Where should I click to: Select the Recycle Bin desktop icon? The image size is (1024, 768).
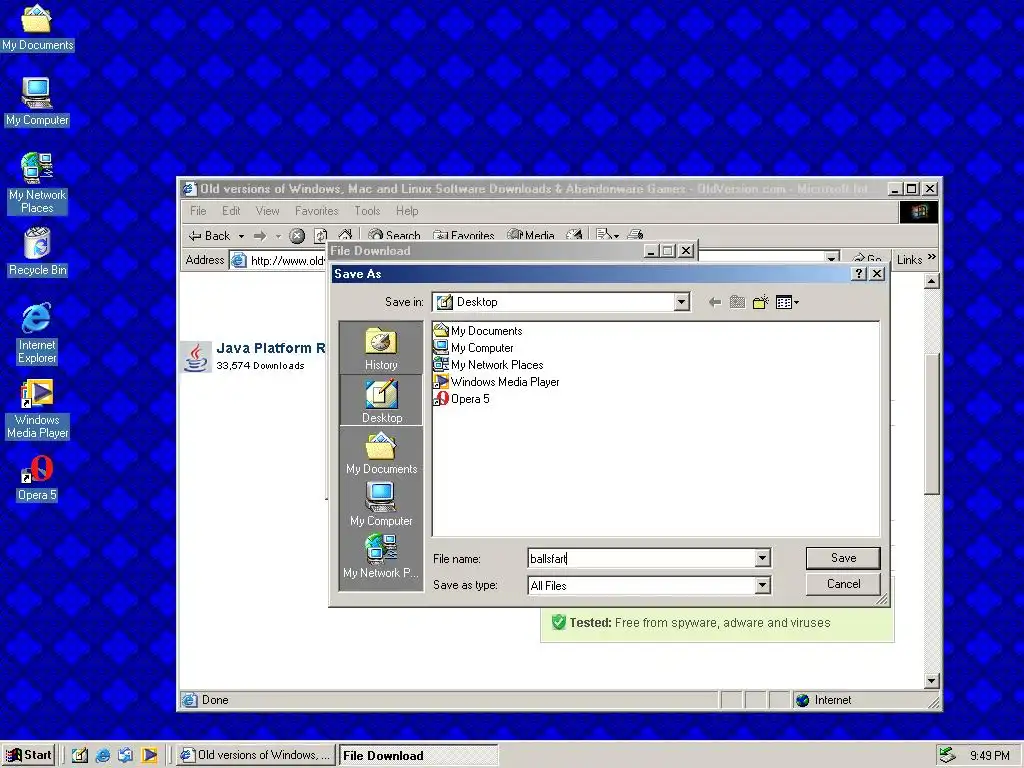click(x=37, y=252)
